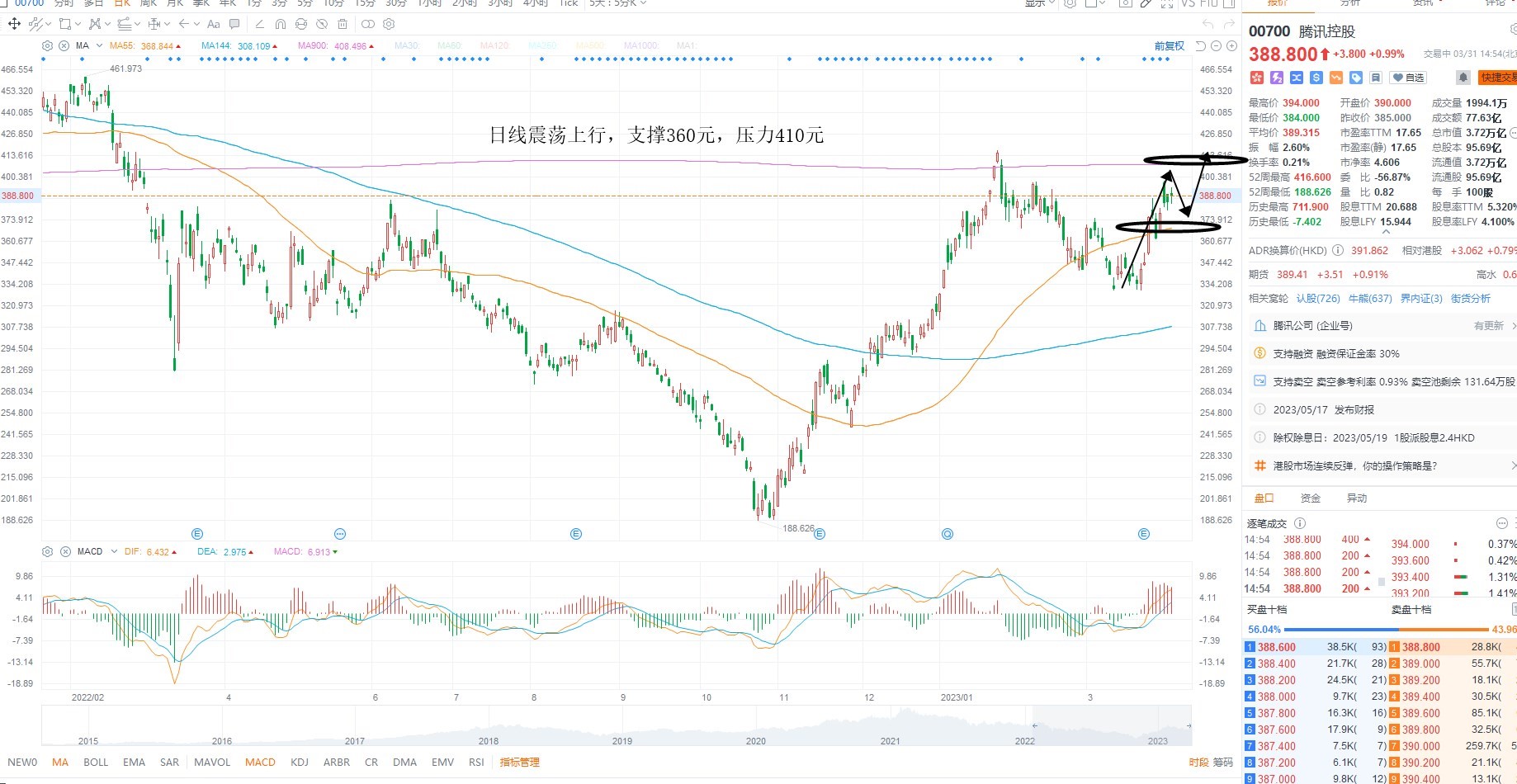The width and height of the screenshot is (1517, 784).
Task: Open the line-drawing tool dropdown arrow
Action: (48, 24)
